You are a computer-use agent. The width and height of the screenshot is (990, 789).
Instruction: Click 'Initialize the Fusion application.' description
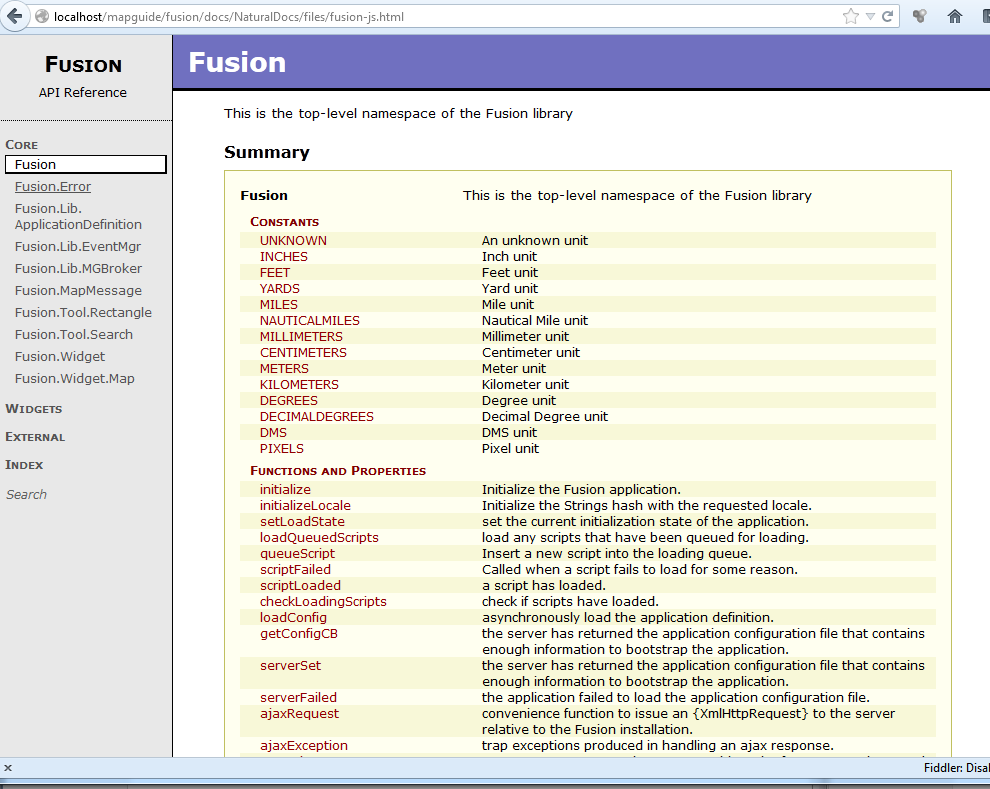[x=581, y=489]
